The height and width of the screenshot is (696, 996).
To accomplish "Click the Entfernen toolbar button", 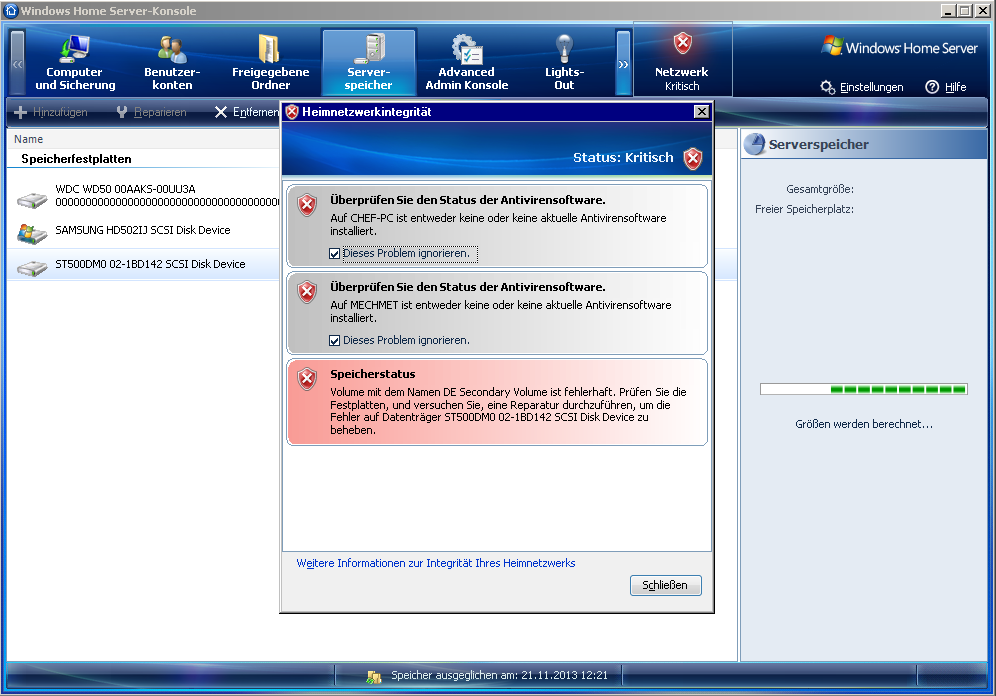I will click(246, 112).
